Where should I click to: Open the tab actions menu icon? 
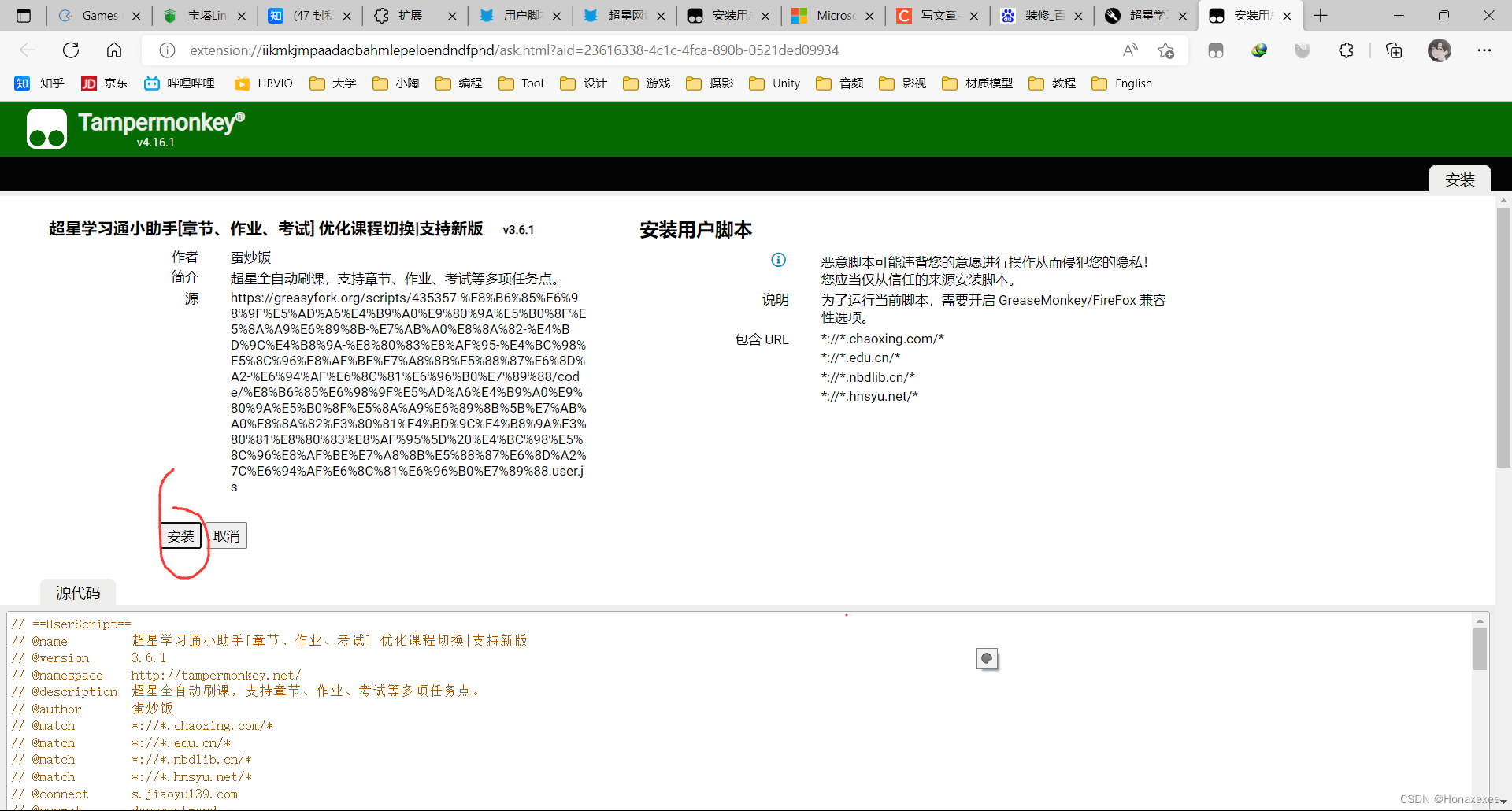coord(24,16)
